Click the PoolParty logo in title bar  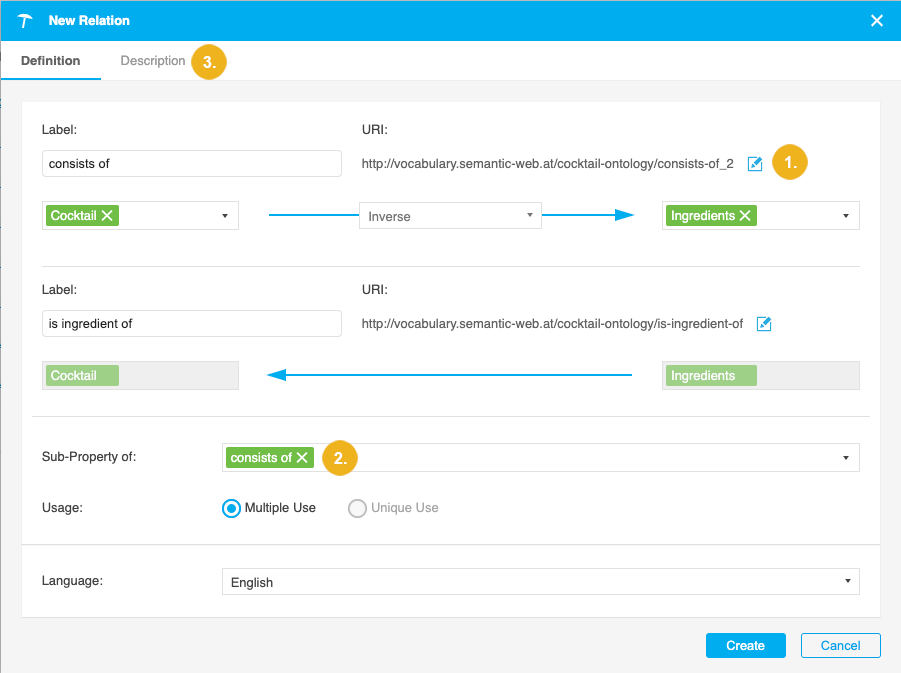26,20
